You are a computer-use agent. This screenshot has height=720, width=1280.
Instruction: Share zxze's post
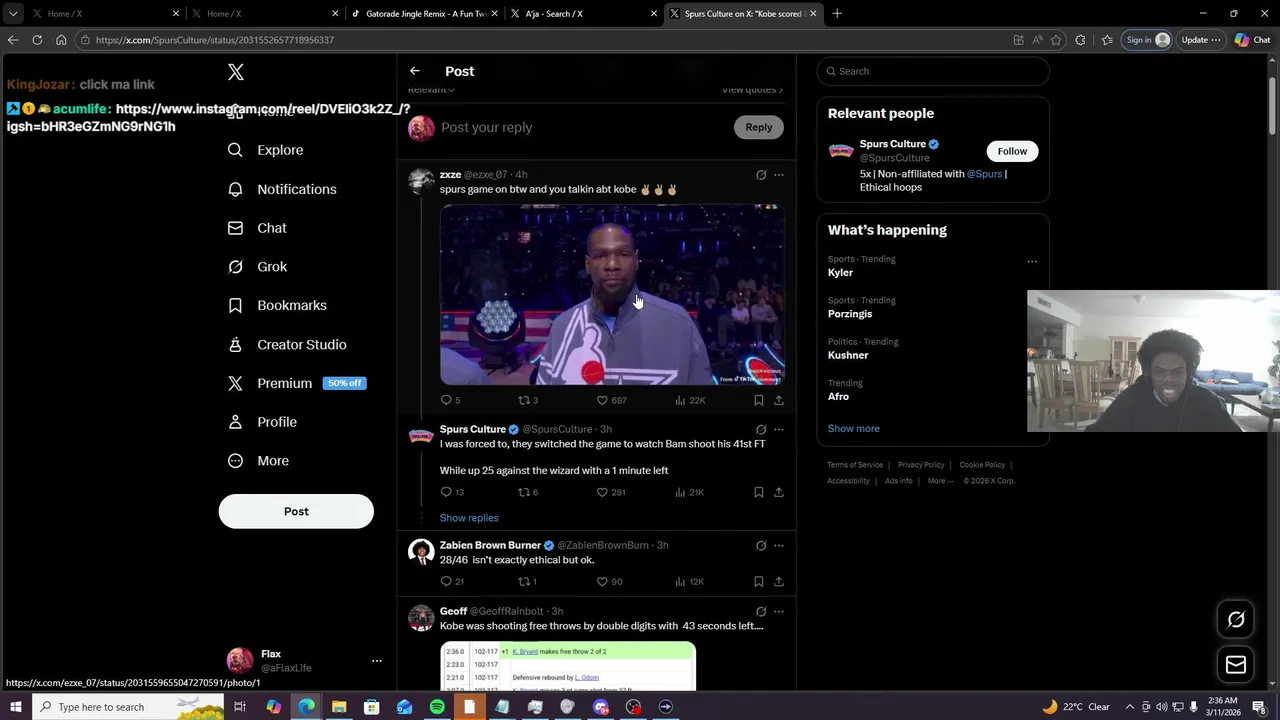779,400
